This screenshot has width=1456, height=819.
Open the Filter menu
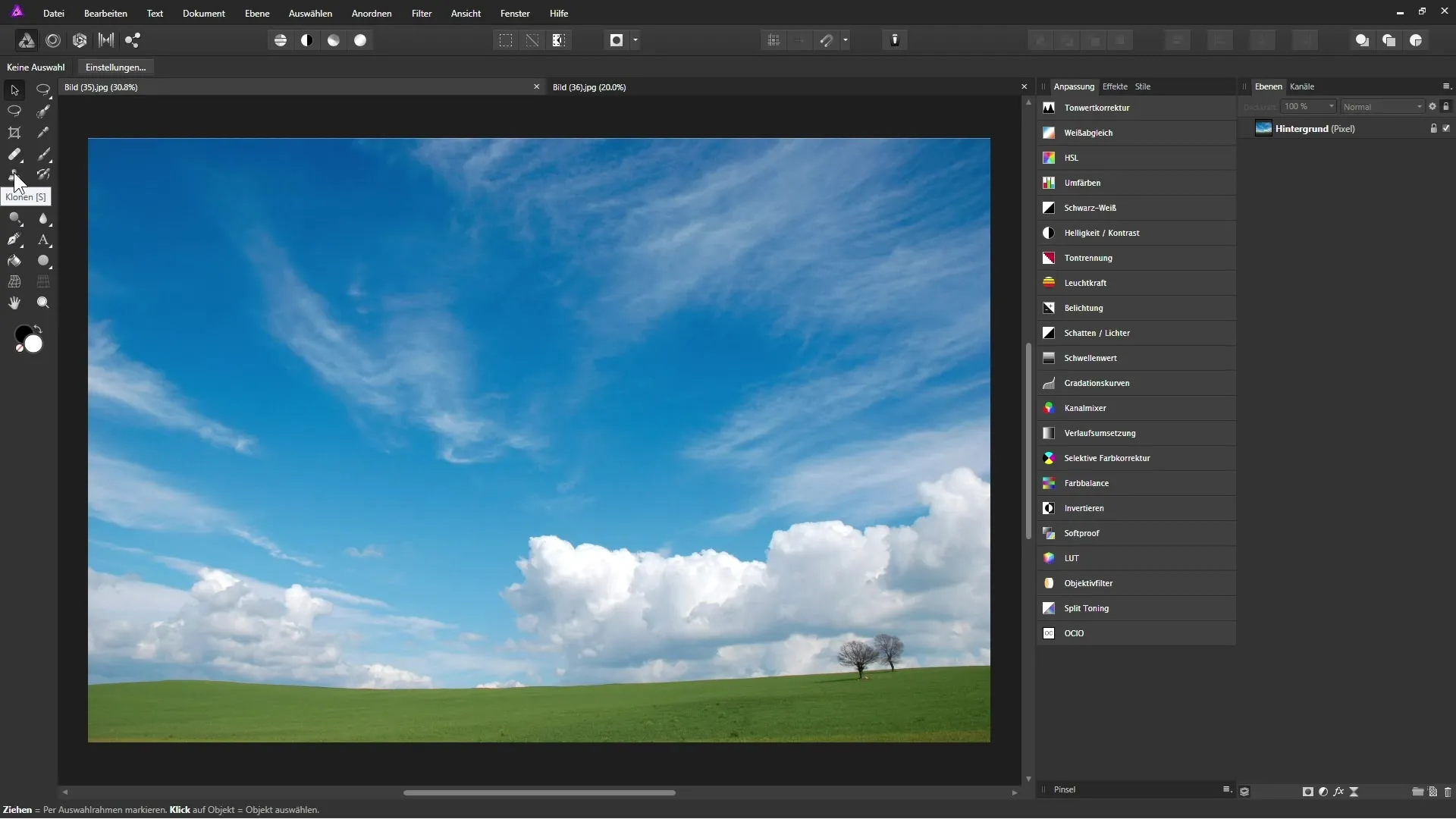[x=422, y=13]
